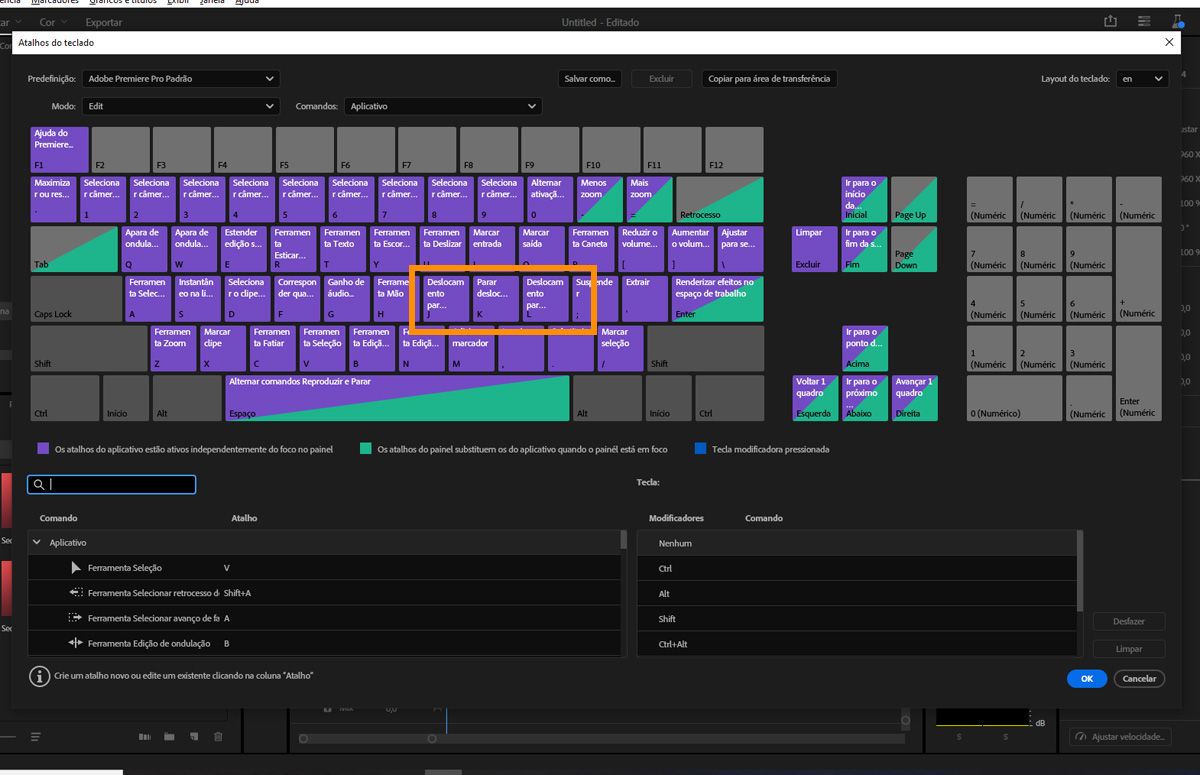Click the Selecionar avanço da faixa tool icon
The image size is (1200, 775).
pos(76,618)
